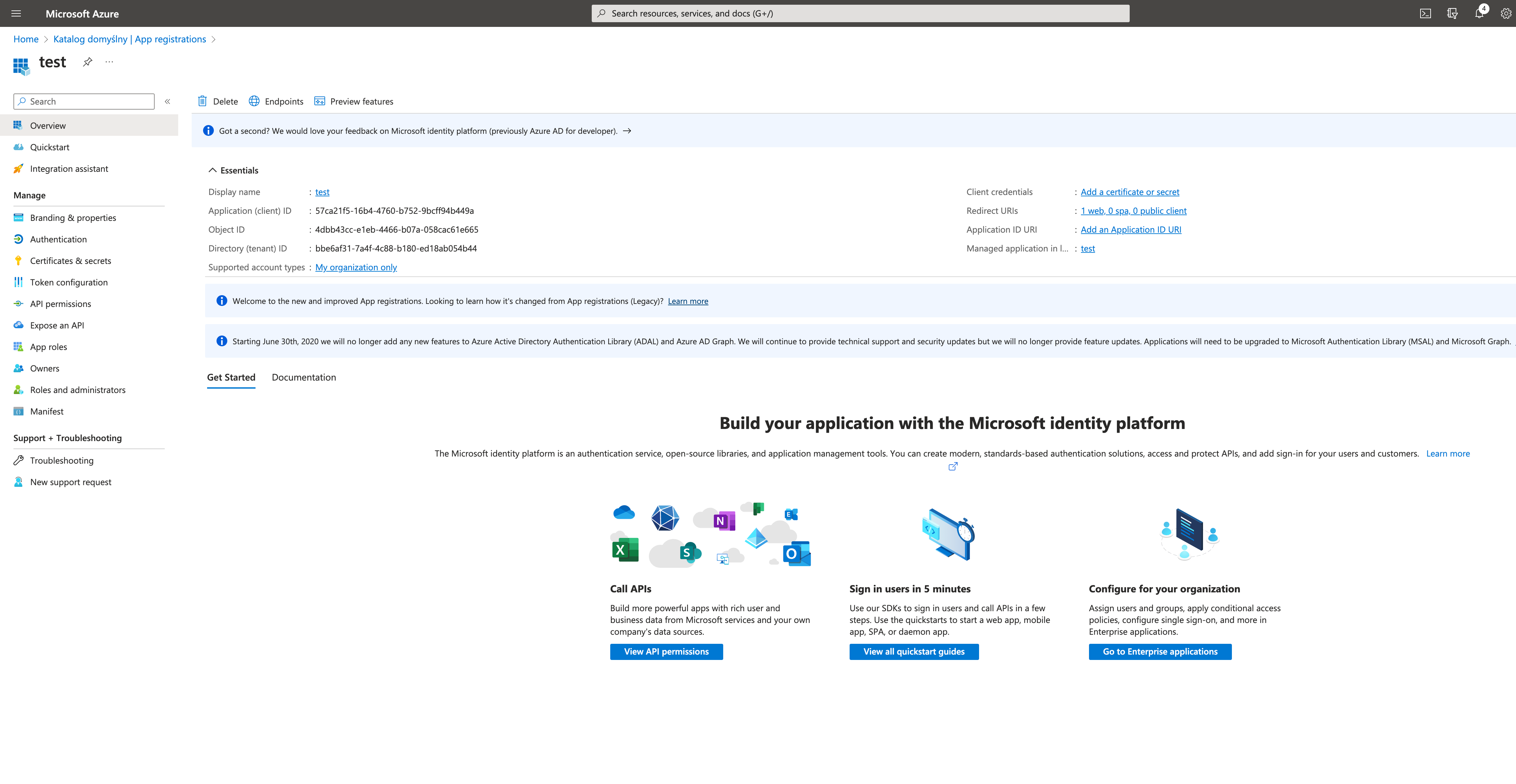Open the external link icon below Learn more

(953, 467)
